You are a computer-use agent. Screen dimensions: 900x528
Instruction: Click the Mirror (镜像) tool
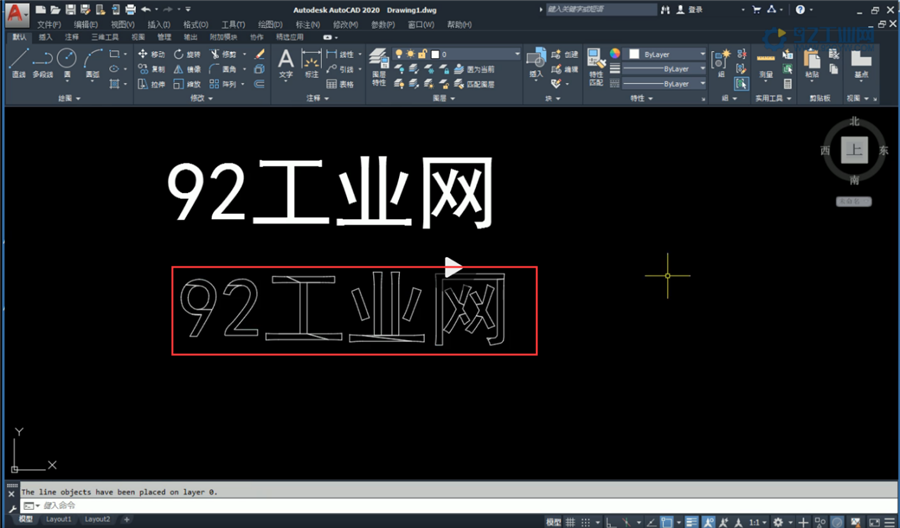point(187,69)
